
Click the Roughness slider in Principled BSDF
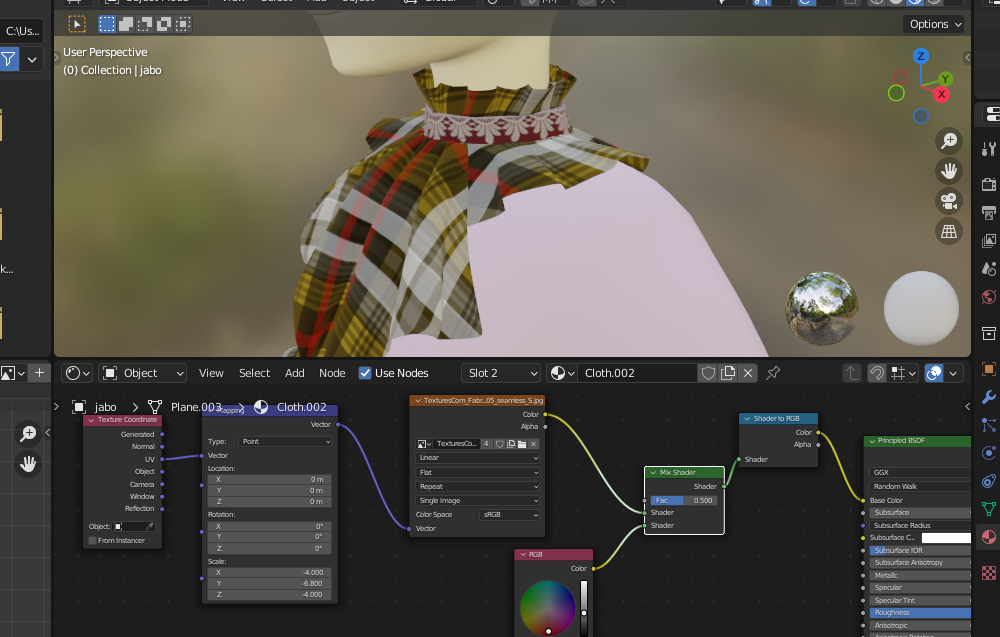[x=920, y=613]
